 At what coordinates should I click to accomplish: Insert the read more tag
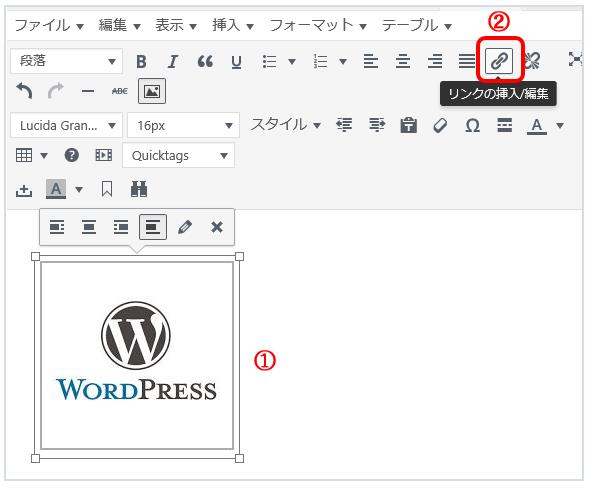coord(504,124)
